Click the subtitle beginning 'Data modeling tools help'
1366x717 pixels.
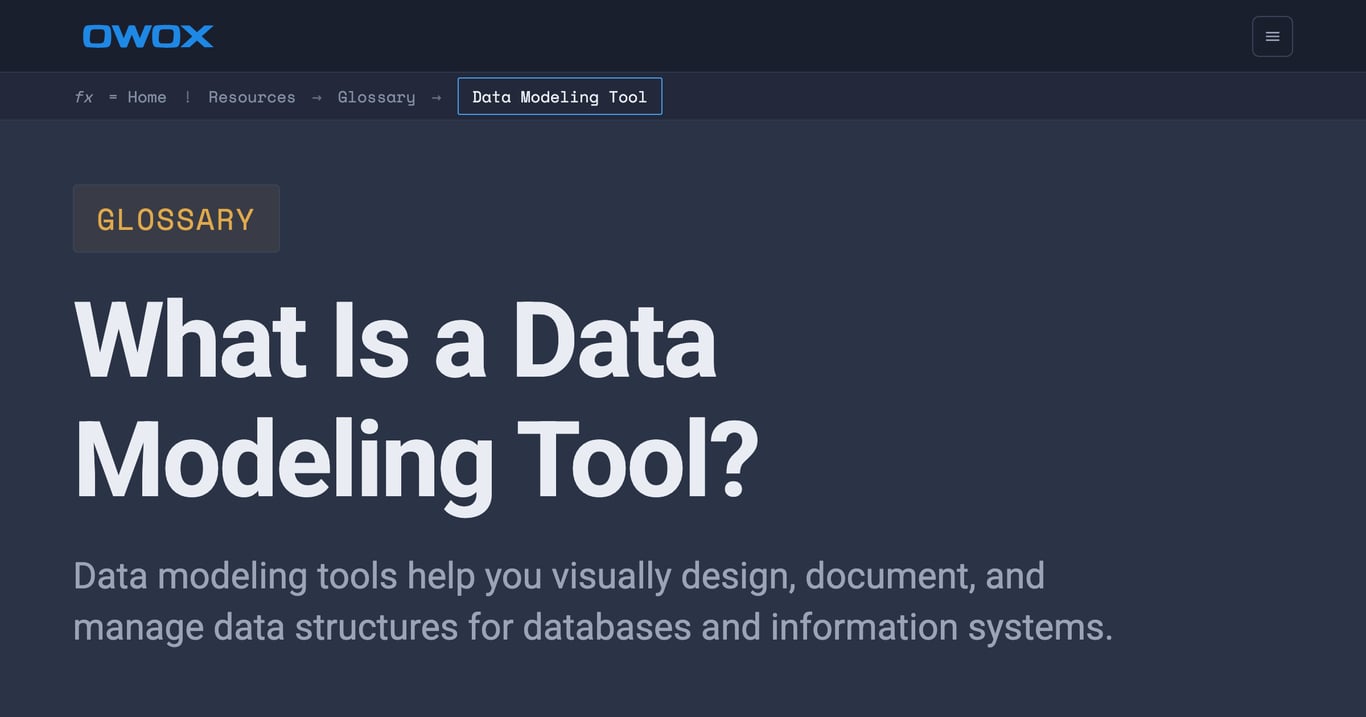593,602
